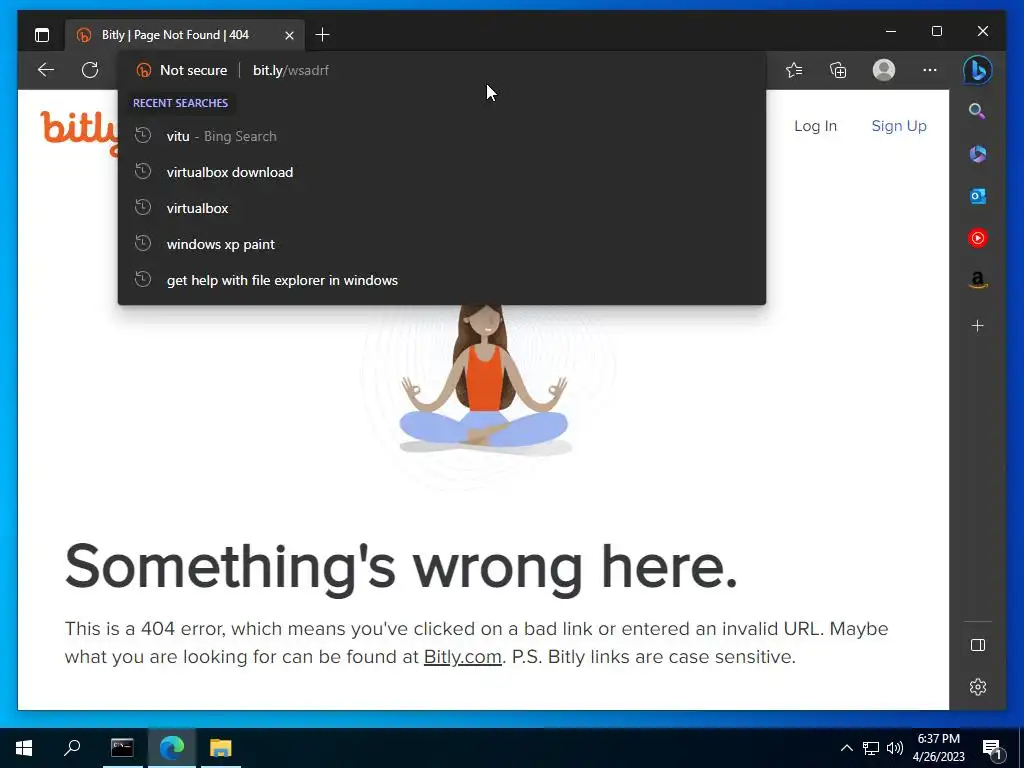The width and height of the screenshot is (1024, 768).
Task: Reload the page with the refresh icon
Action: pyautogui.click(x=90, y=70)
